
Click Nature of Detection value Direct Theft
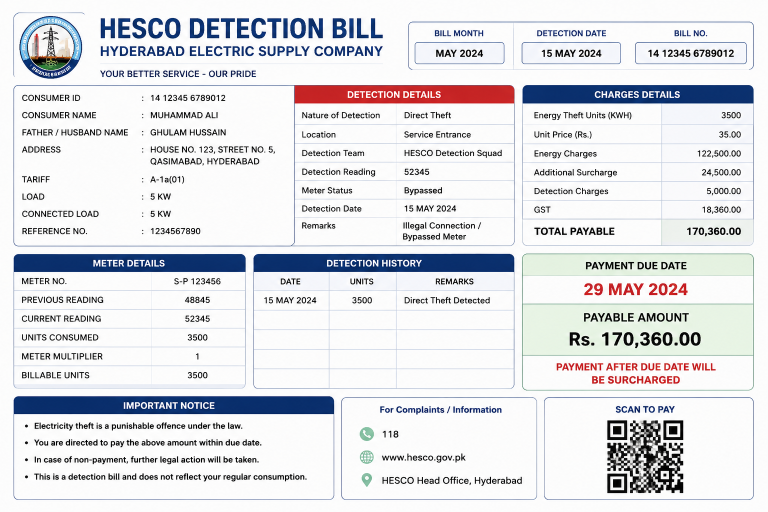(427, 115)
